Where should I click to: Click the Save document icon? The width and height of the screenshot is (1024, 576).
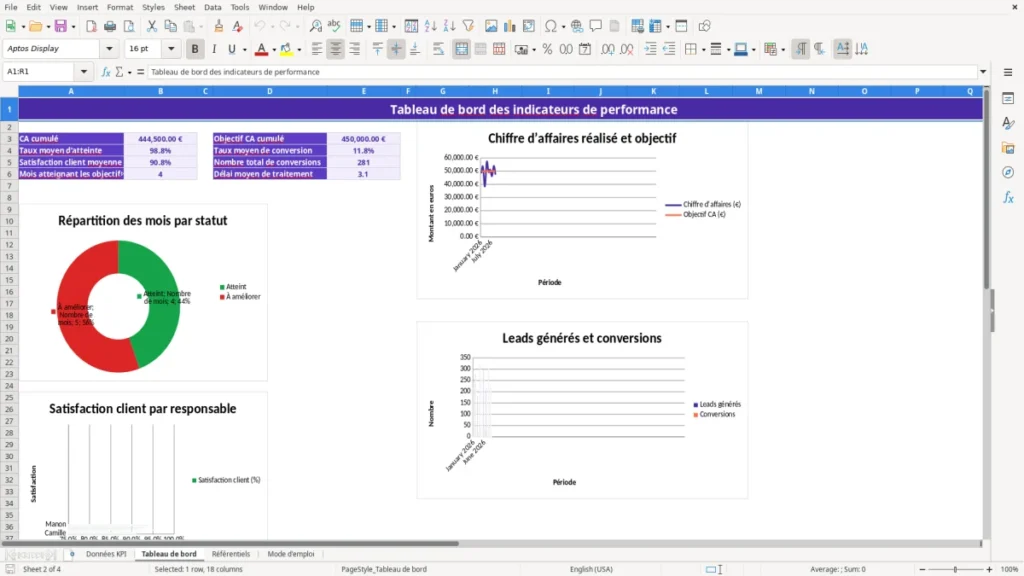(61, 26)
